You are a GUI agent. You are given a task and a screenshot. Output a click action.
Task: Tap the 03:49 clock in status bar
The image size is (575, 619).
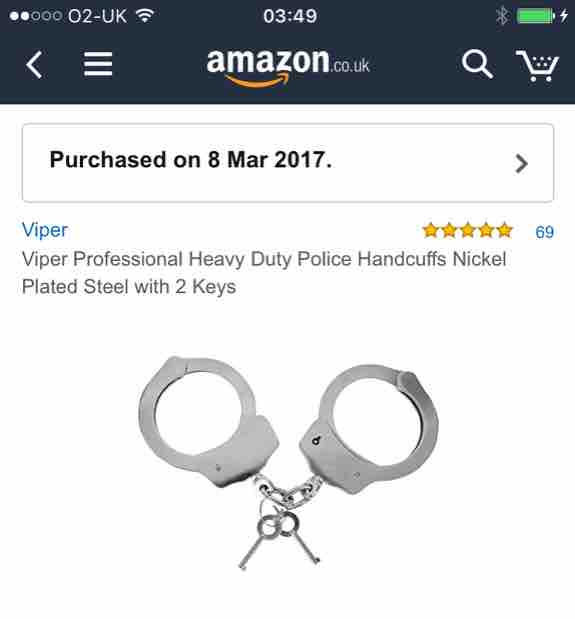click(290, 16)
